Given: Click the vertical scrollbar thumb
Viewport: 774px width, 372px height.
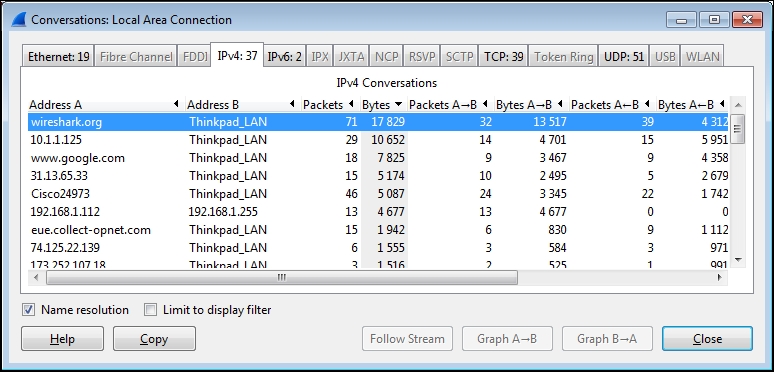Looking at the screenshot, I should (738, 129).
